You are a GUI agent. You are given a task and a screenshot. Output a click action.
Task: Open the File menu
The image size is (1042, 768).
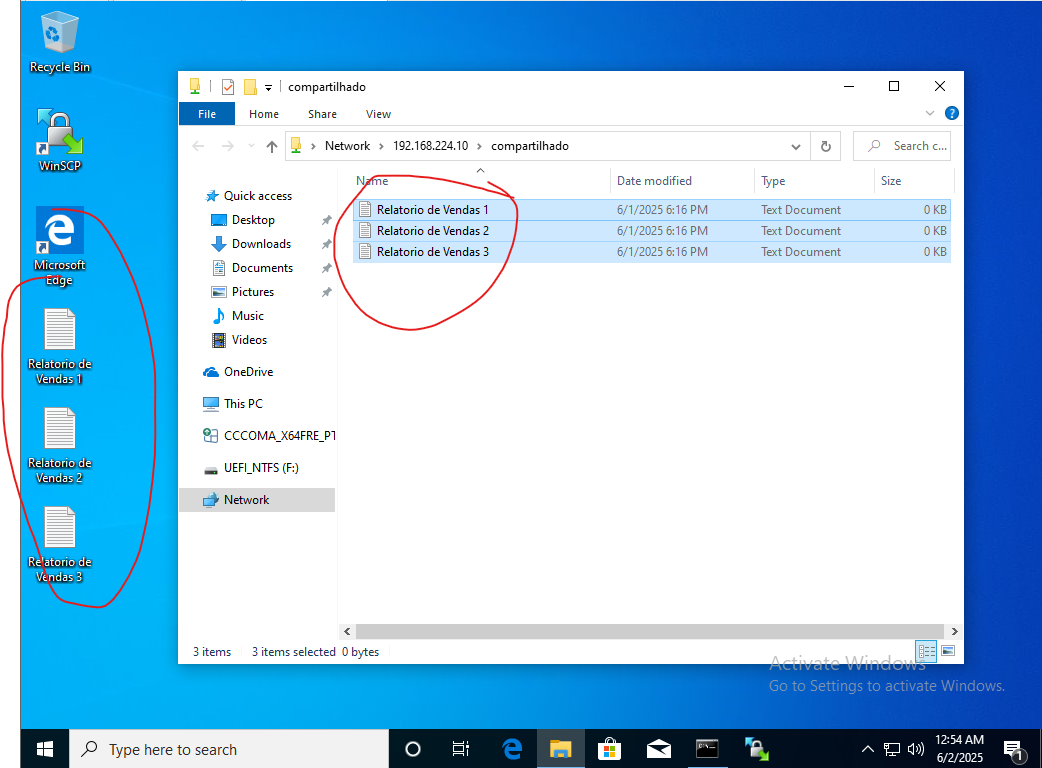[x=207, y=114]
